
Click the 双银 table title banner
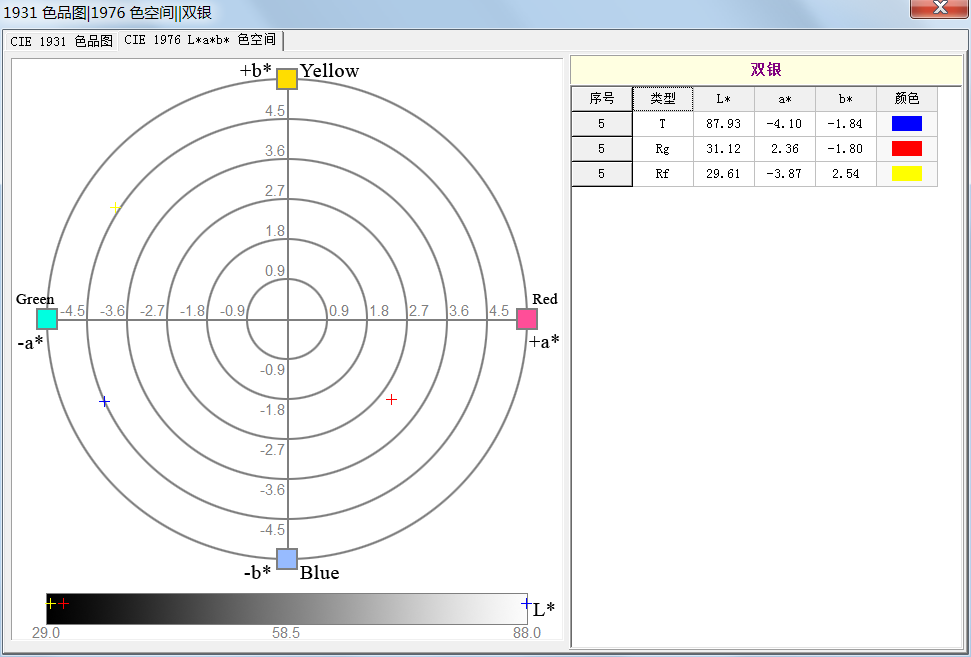766,70
